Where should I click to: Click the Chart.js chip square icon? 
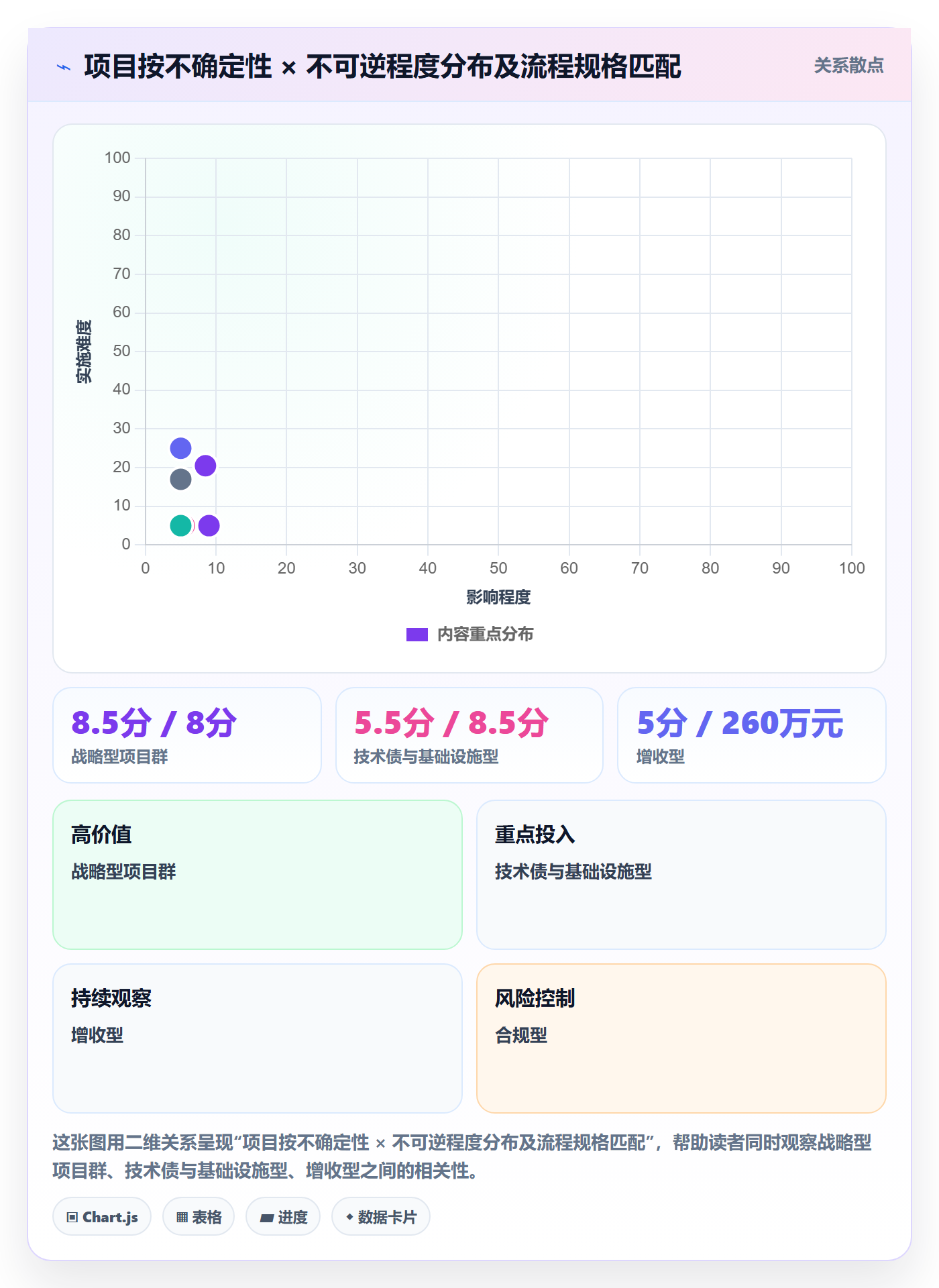click(x=72, y=1218)
